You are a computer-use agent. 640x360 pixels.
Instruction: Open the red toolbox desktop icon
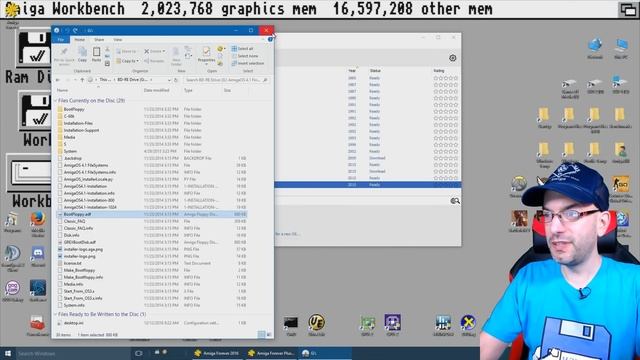(x=37, y=323)
